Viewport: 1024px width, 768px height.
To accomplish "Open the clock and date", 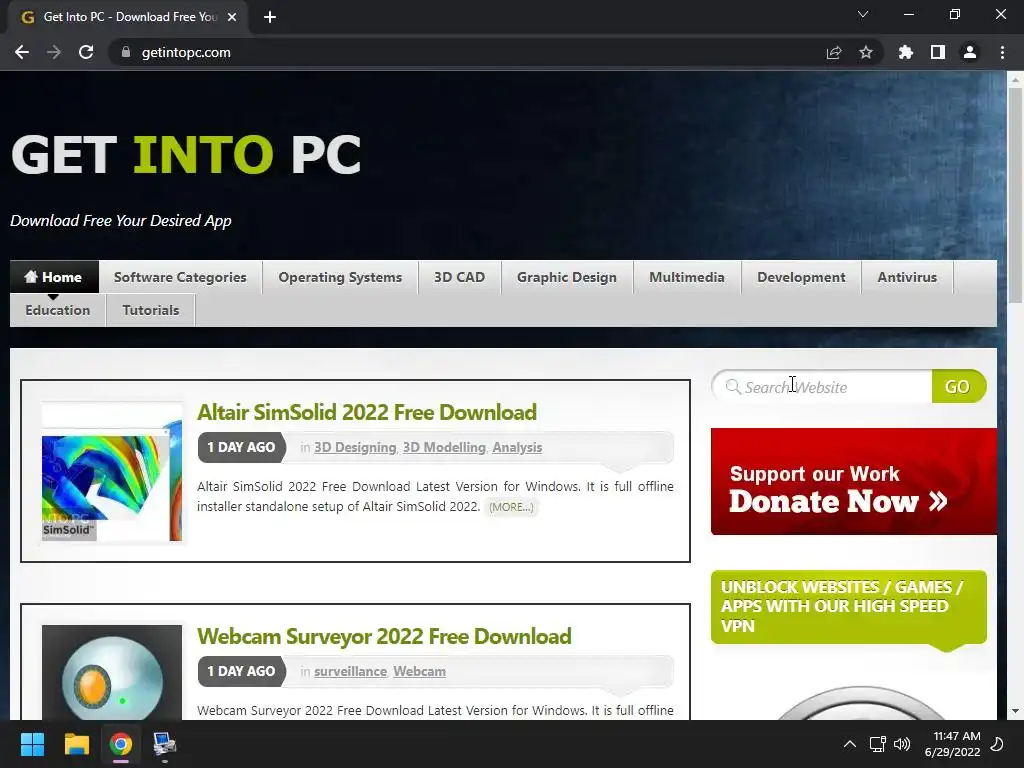I will pyautogui.click(x=953, y=744).
